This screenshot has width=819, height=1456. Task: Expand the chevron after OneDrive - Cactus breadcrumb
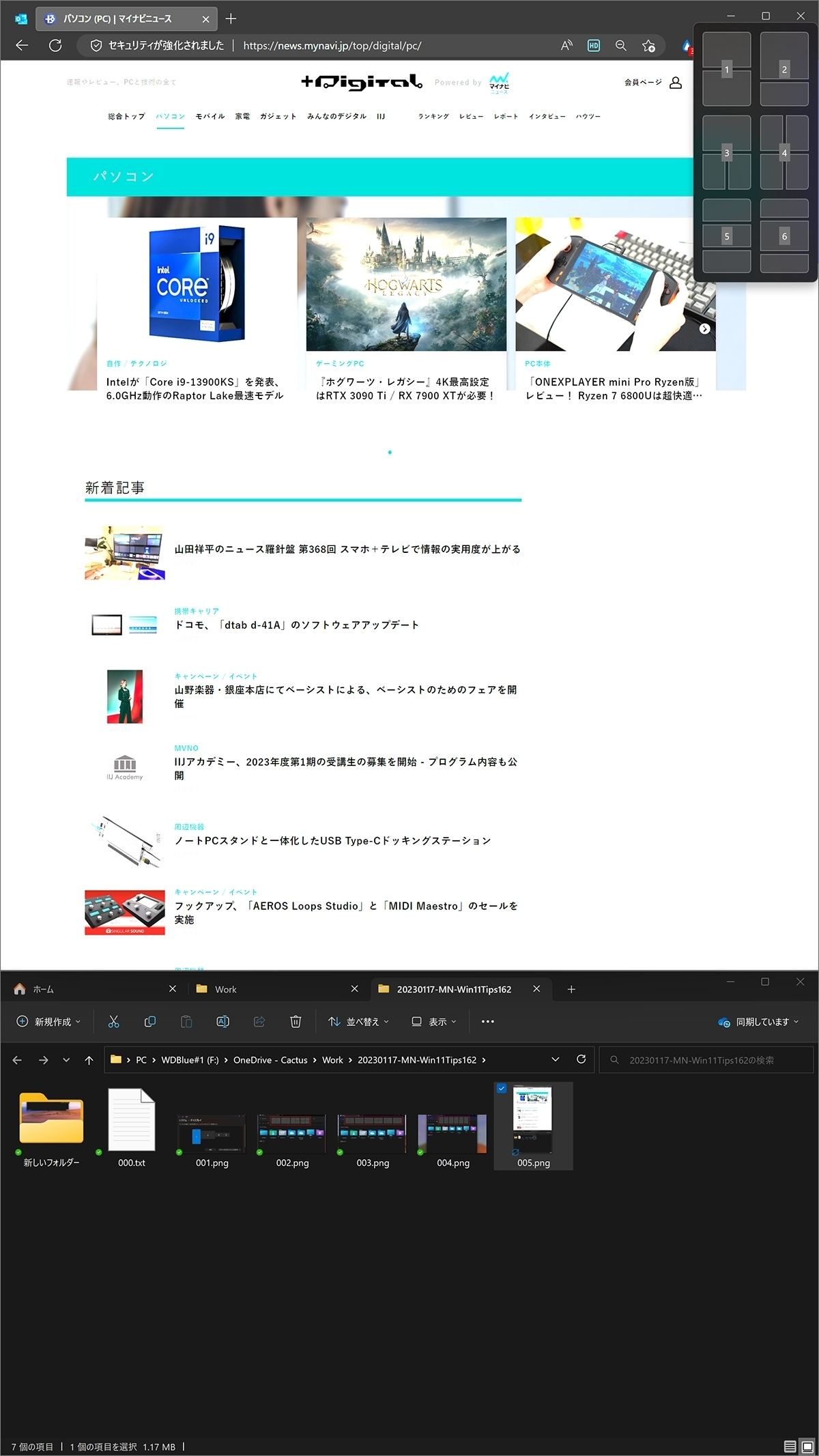point(315,1060)
